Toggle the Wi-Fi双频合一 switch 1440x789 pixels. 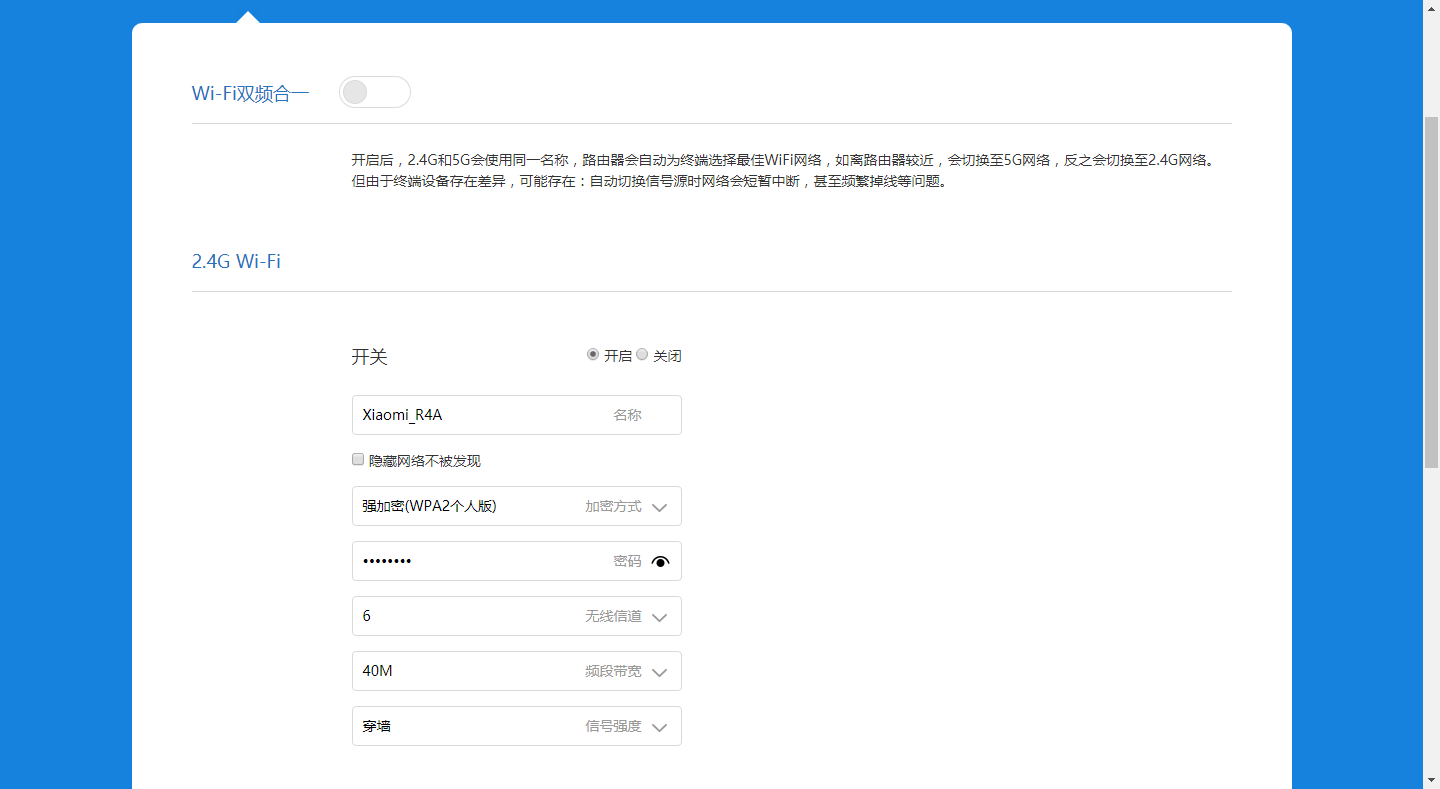(x=375, y=92)
